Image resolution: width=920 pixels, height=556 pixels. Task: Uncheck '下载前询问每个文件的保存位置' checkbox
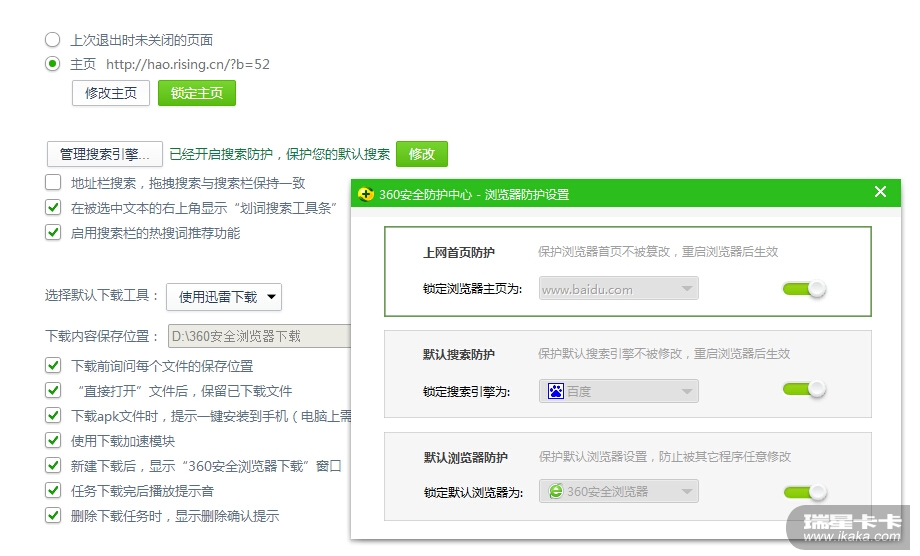click(x=53, y=366)
